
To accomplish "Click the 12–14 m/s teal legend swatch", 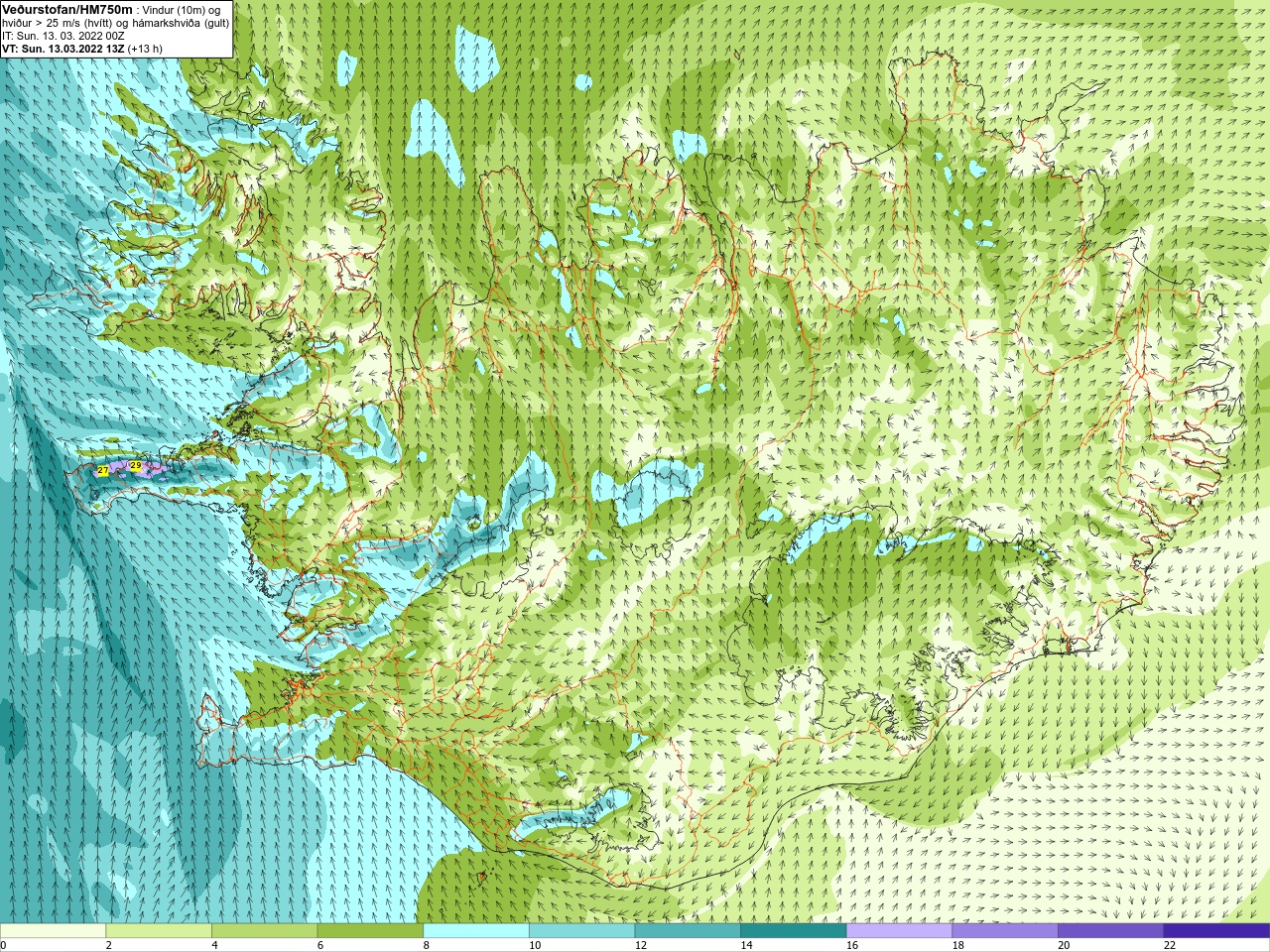I will [x=688, y=931].
